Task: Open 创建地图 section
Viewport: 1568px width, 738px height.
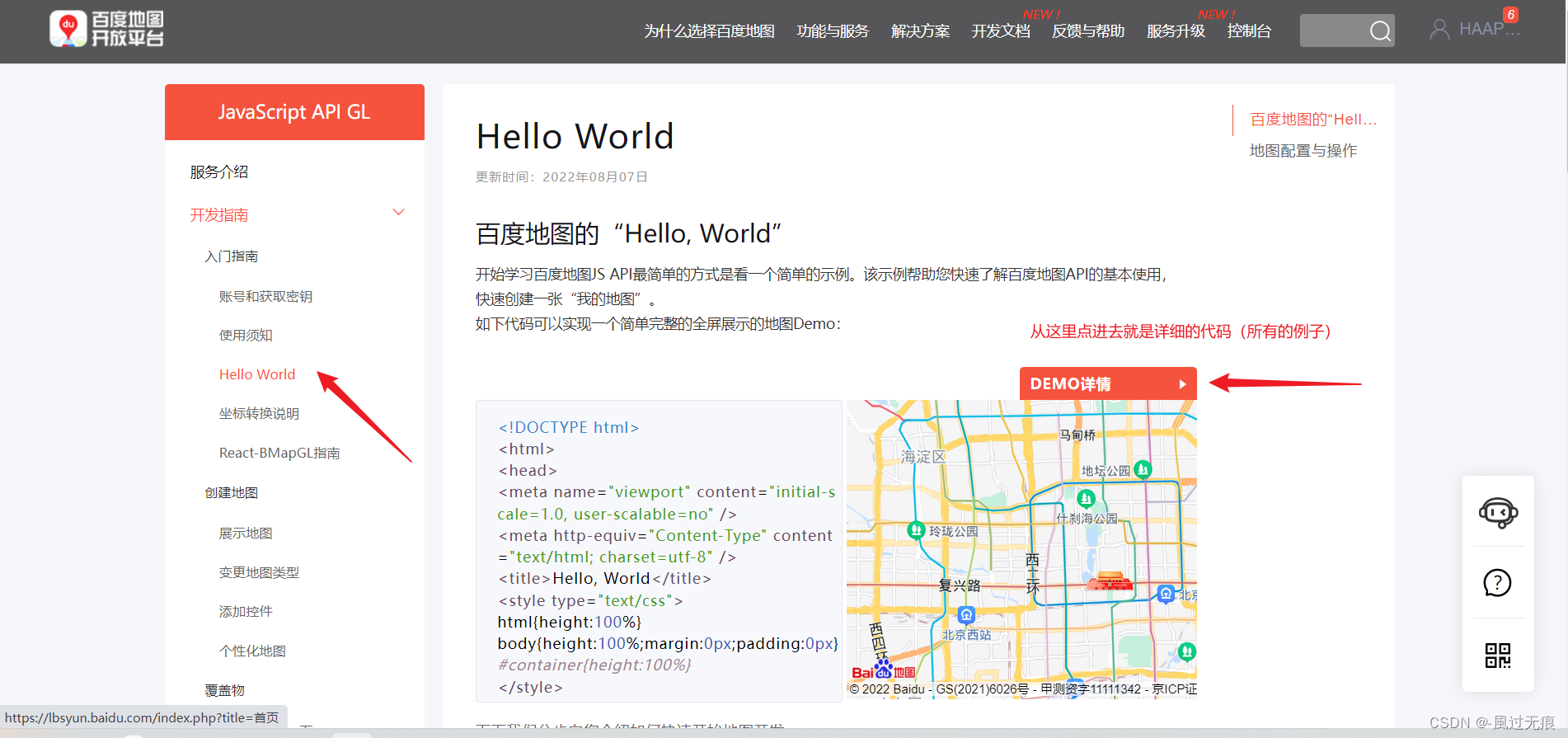Action: pyautogui.click(x=232, y=493)
